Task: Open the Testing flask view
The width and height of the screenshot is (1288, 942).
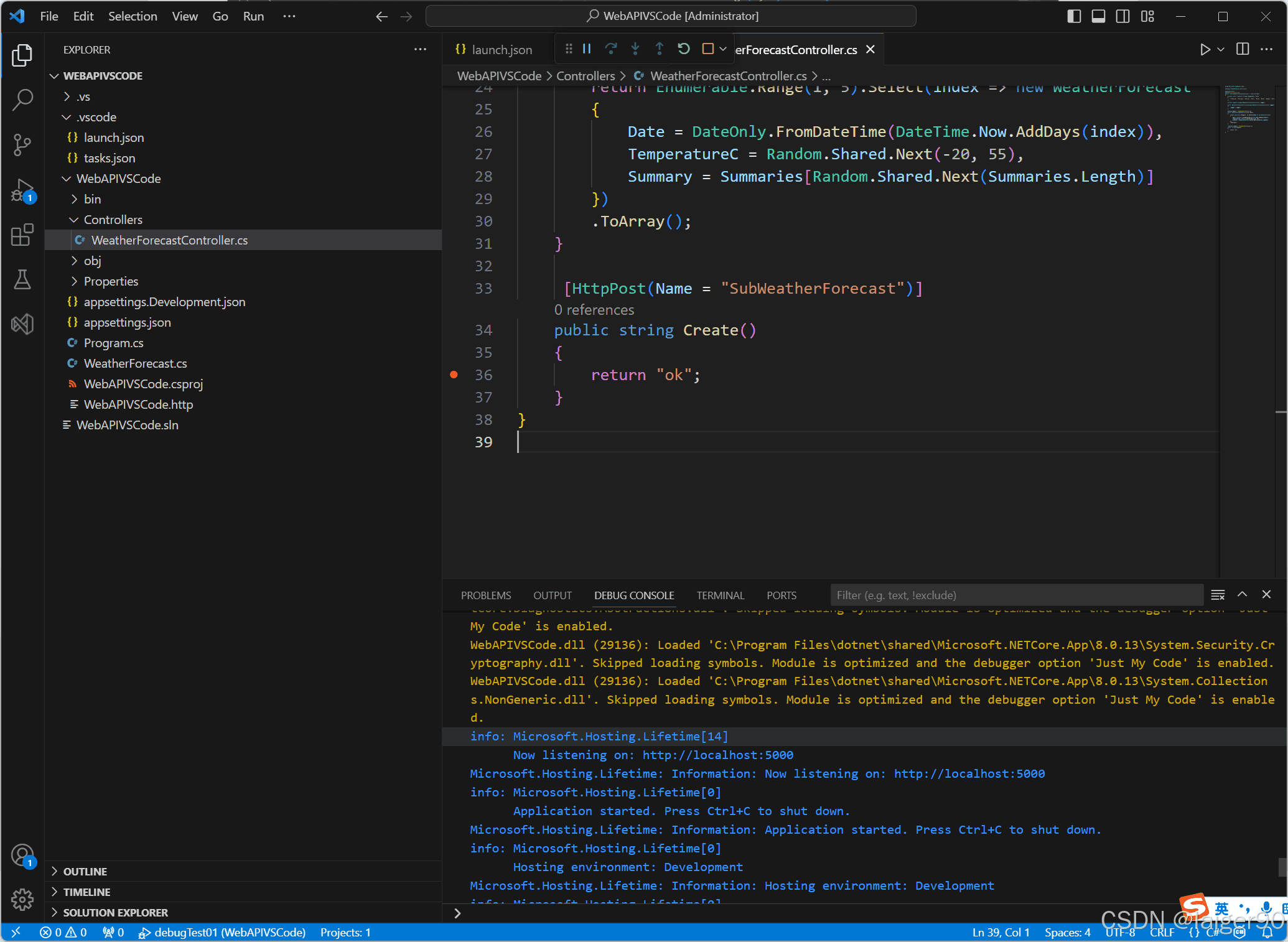Action: [22, 280]
